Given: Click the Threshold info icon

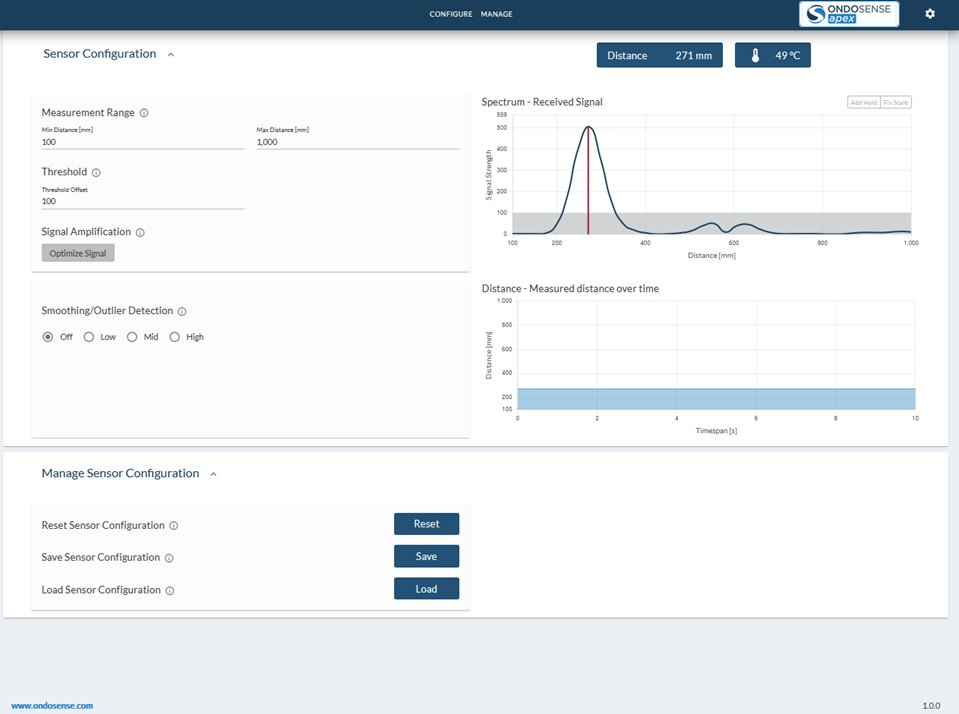Looking at the screenshot, I should click(96, 173).
